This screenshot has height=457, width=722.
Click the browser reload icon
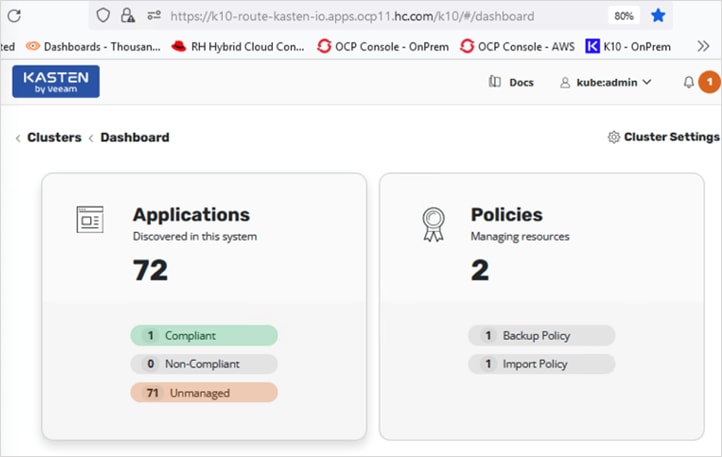pos(14,16)
